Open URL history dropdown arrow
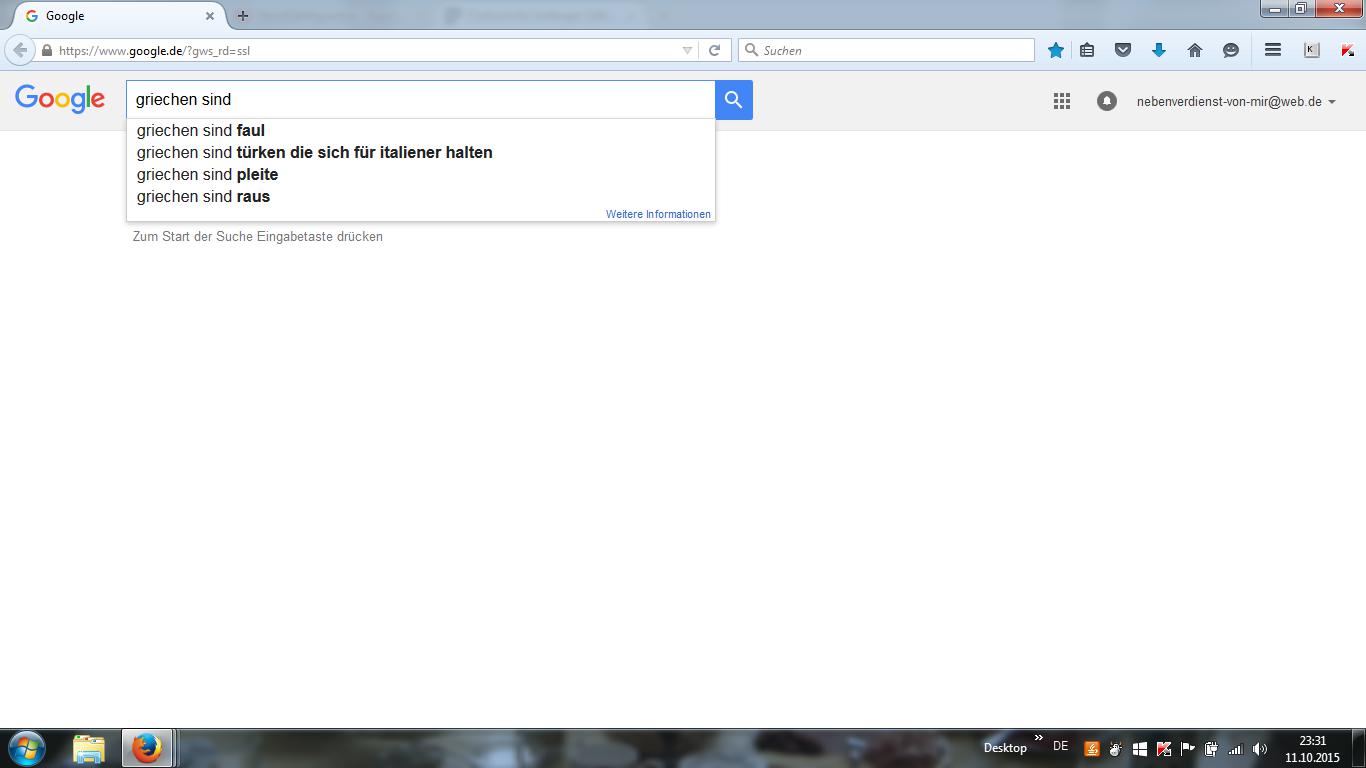Image resolution: width=1366 pixels, height=768 pixels. (687, 50)
